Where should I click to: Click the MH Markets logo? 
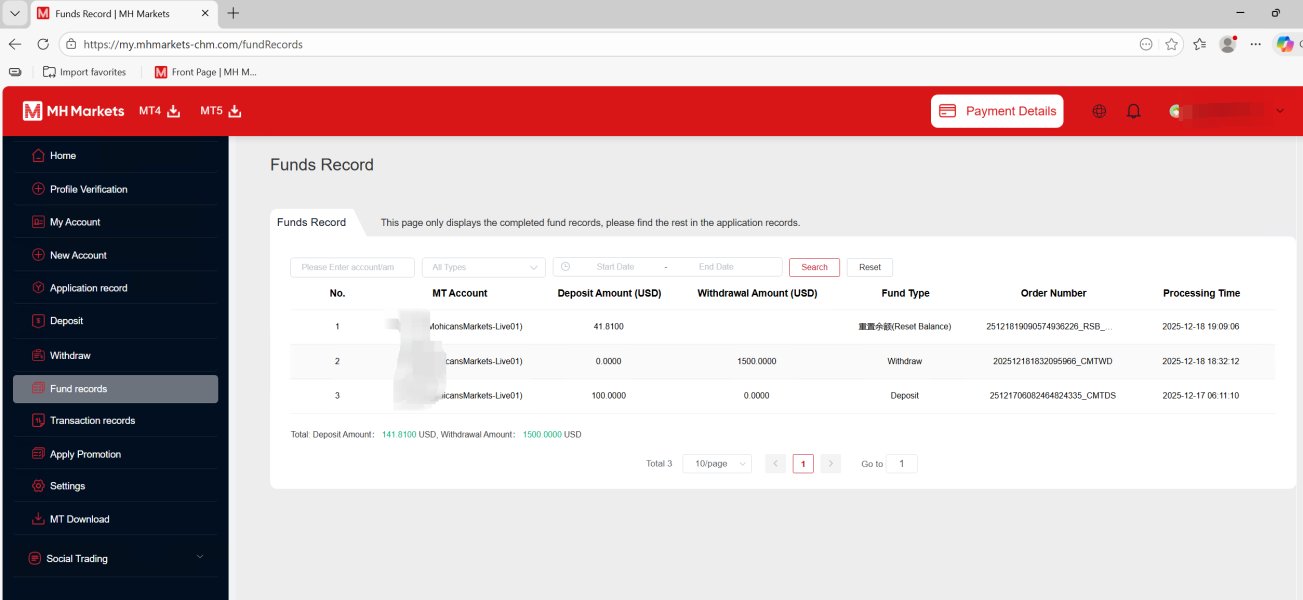click(x=74, y=111)
